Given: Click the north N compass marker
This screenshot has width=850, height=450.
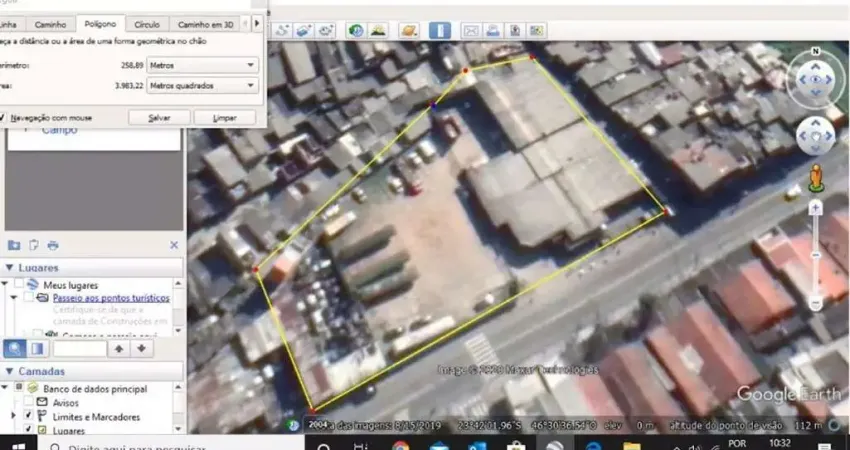Looking at the screenshot, I should pos(815,52).
